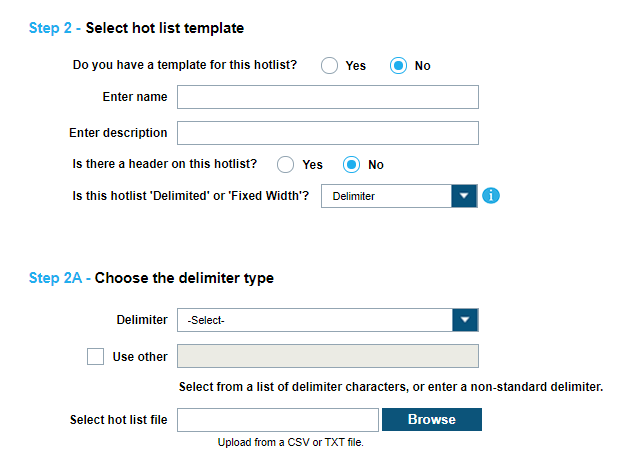Click the 'Upload from a CSV or TXT file' hint
The height and width of the screenshot is (460, 622).
pyautogui.click(x=290, y=442)
